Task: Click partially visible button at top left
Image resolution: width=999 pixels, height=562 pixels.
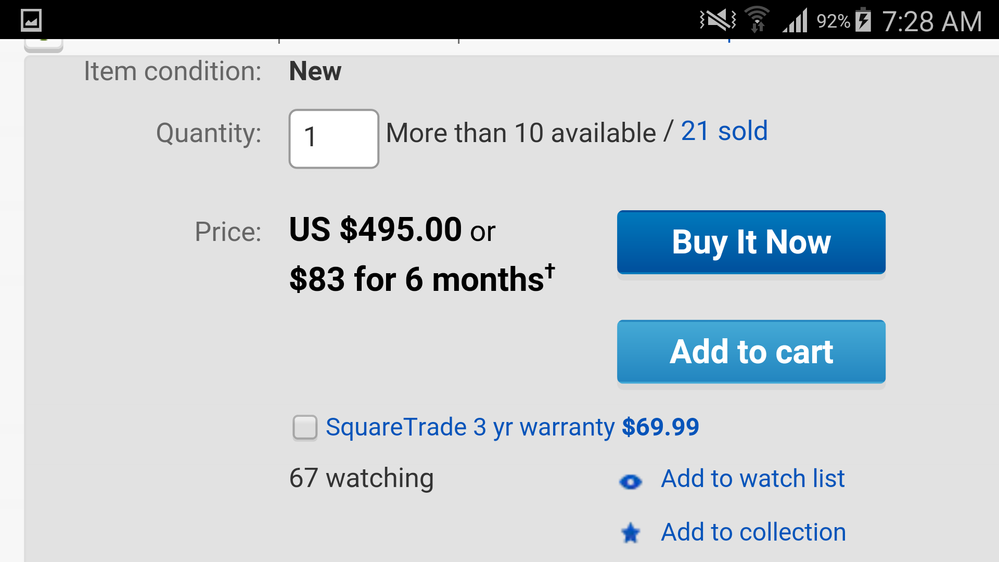Action: 43,45
